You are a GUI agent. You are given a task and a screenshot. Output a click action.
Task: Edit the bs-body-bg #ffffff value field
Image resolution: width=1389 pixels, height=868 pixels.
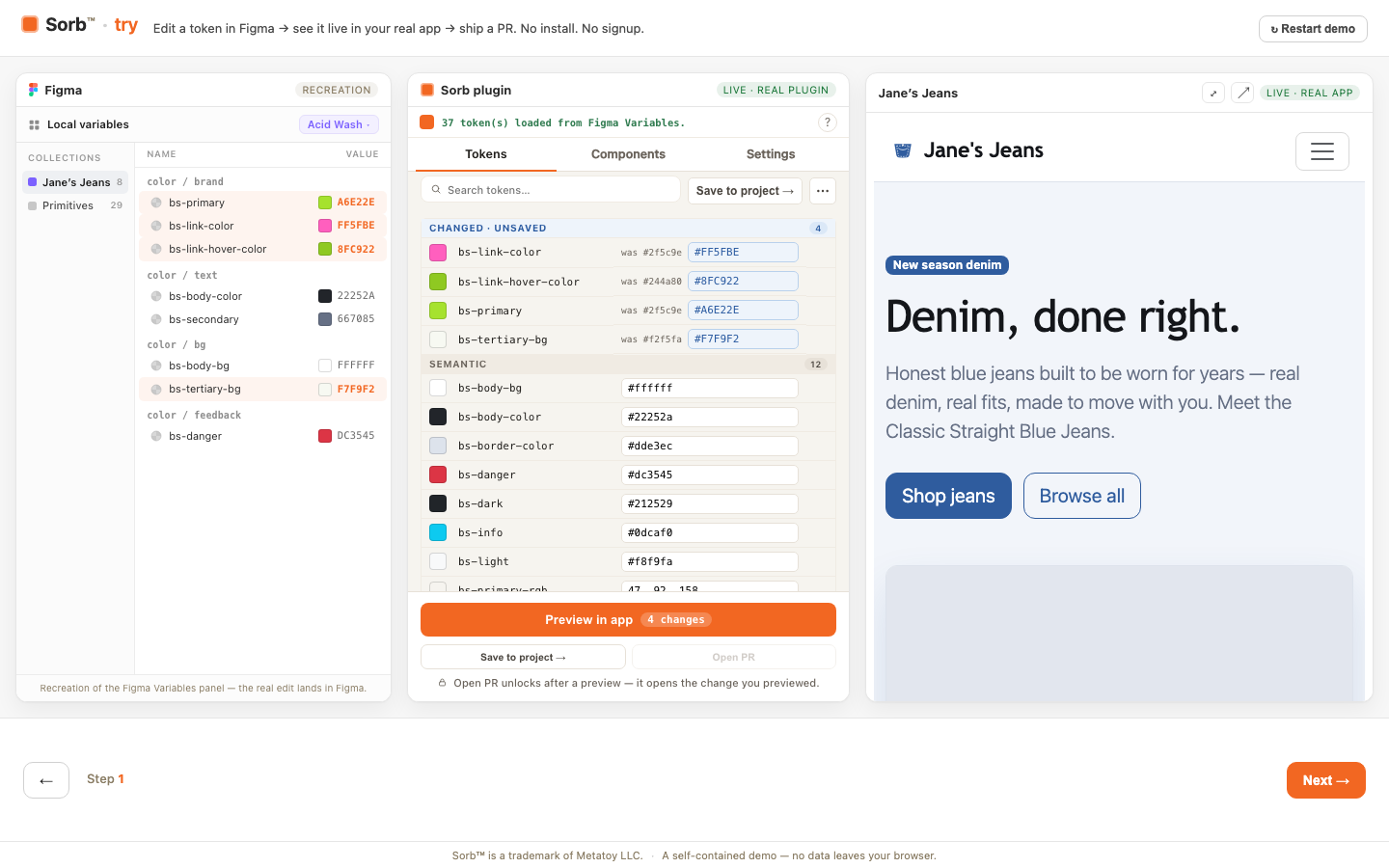pos(710,388)
